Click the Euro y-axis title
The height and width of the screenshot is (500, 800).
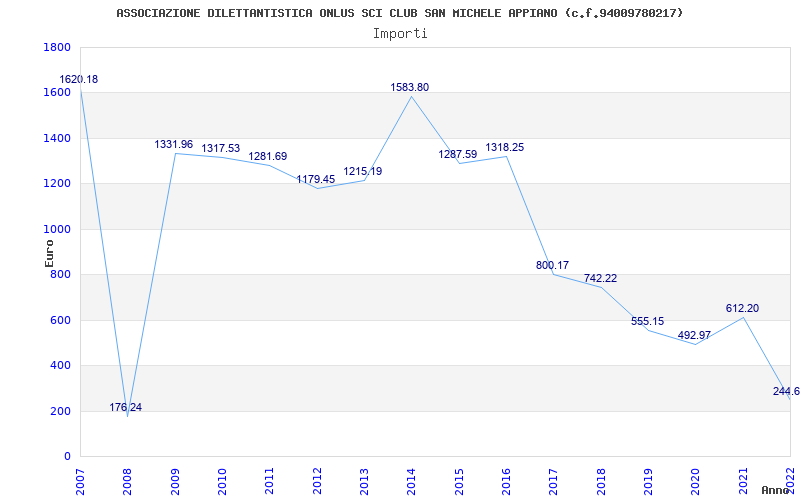(x=49, y=254)
